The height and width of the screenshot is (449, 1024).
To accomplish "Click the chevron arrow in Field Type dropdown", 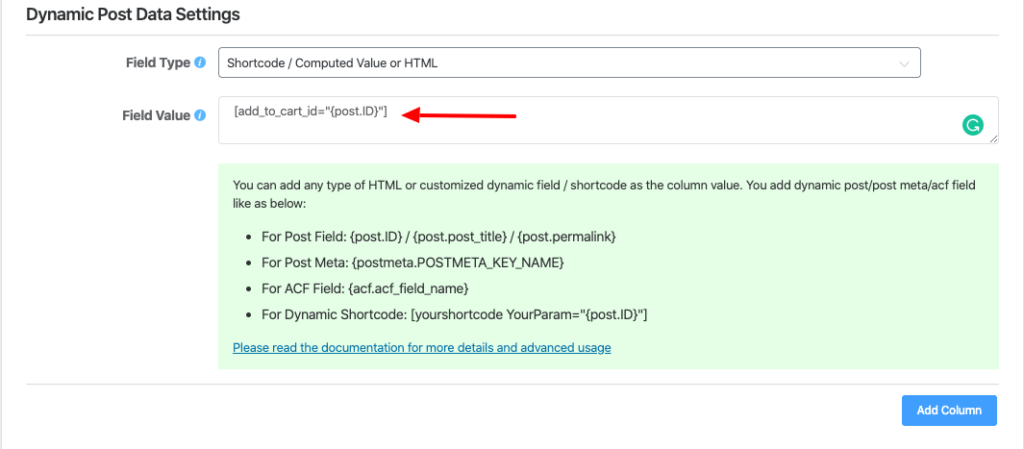I will click(x=904, y=64).
